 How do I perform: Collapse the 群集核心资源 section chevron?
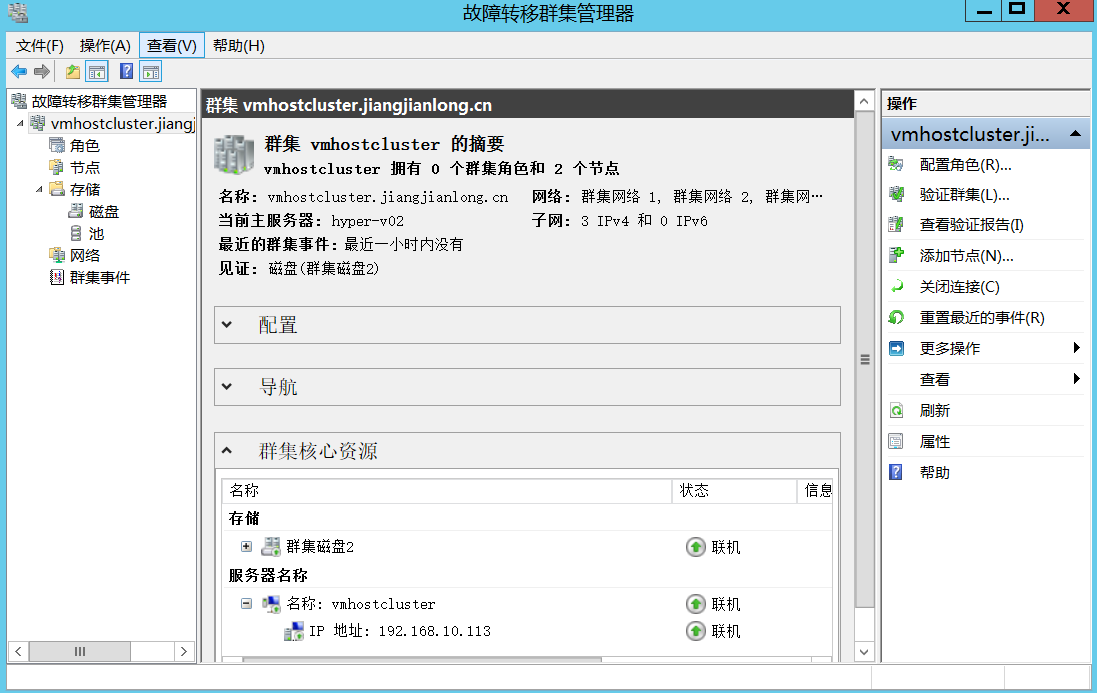[227, 450]
